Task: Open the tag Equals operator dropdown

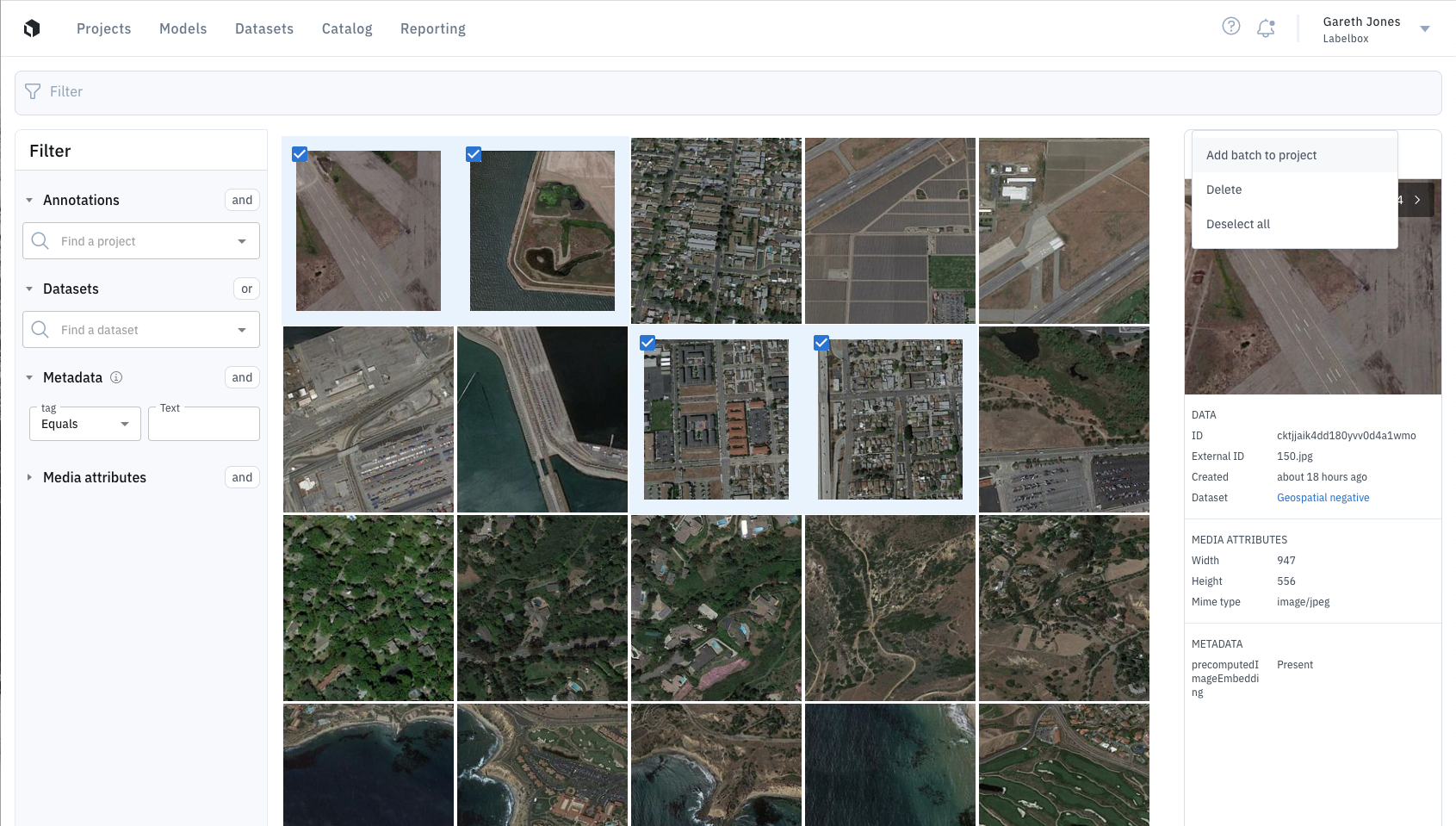Action: (x=85, y=424)
